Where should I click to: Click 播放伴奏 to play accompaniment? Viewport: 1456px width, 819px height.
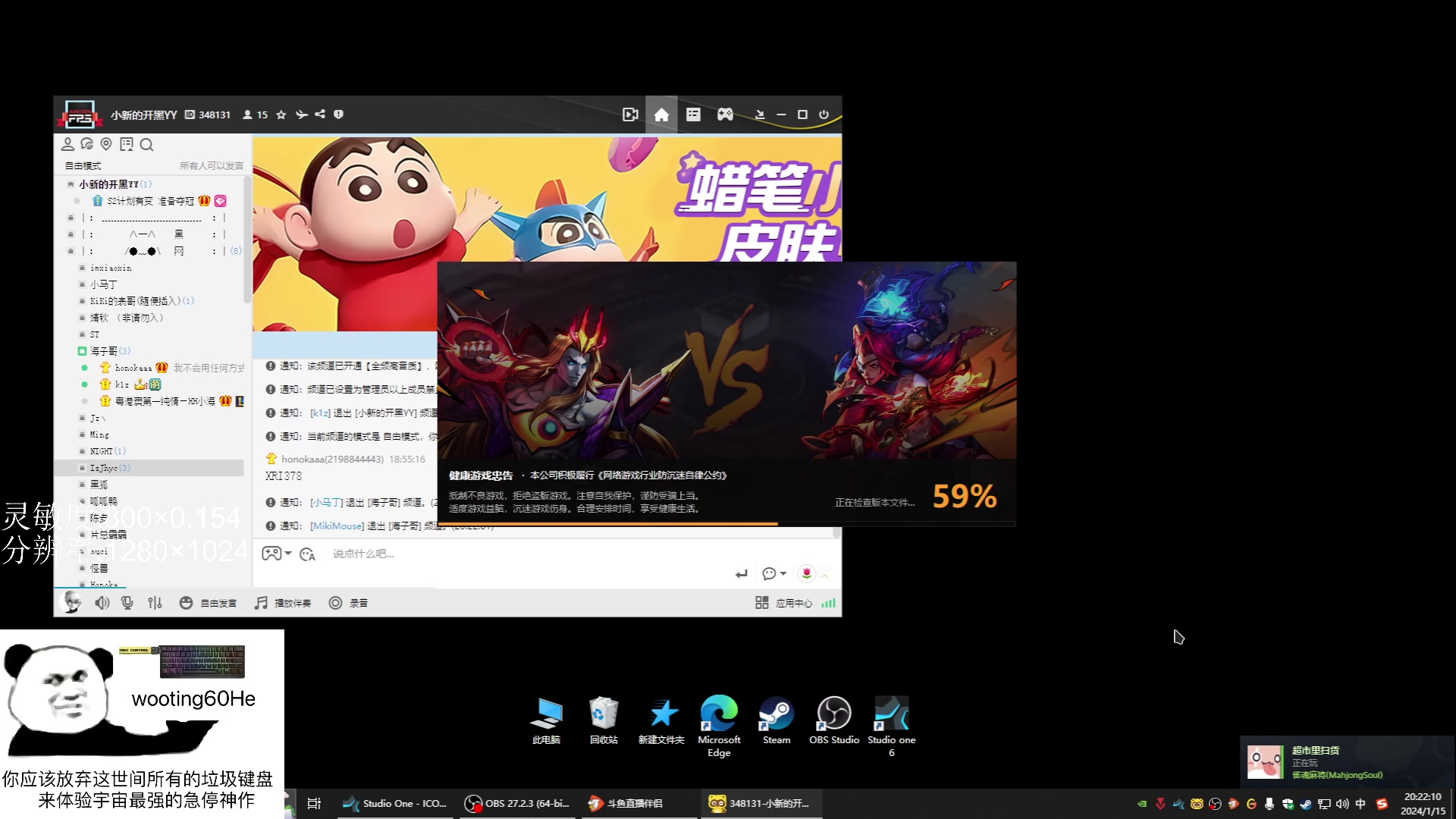coord(283,603)
